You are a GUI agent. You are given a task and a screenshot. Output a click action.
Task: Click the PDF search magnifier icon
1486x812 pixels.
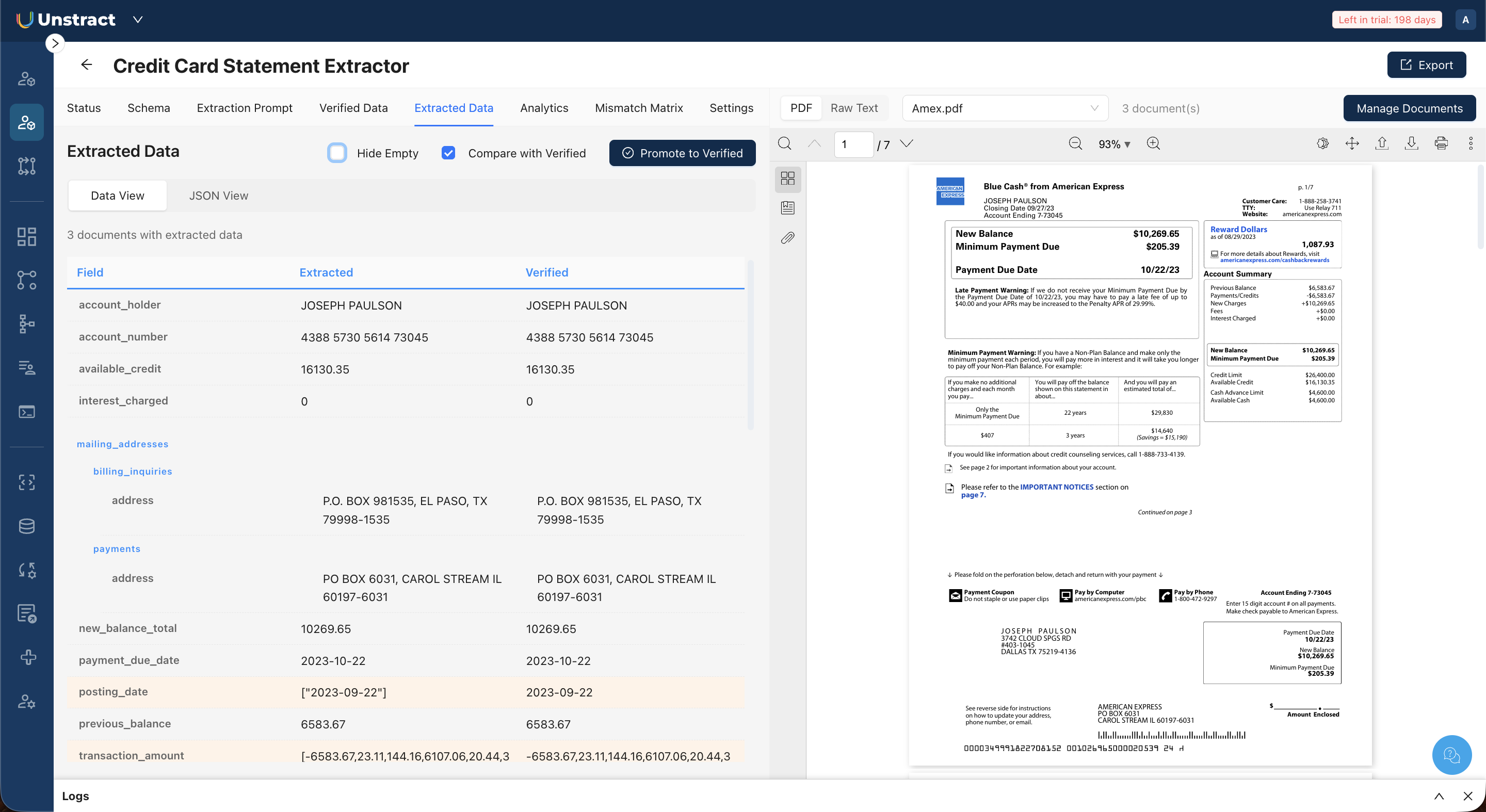point(784,143)
